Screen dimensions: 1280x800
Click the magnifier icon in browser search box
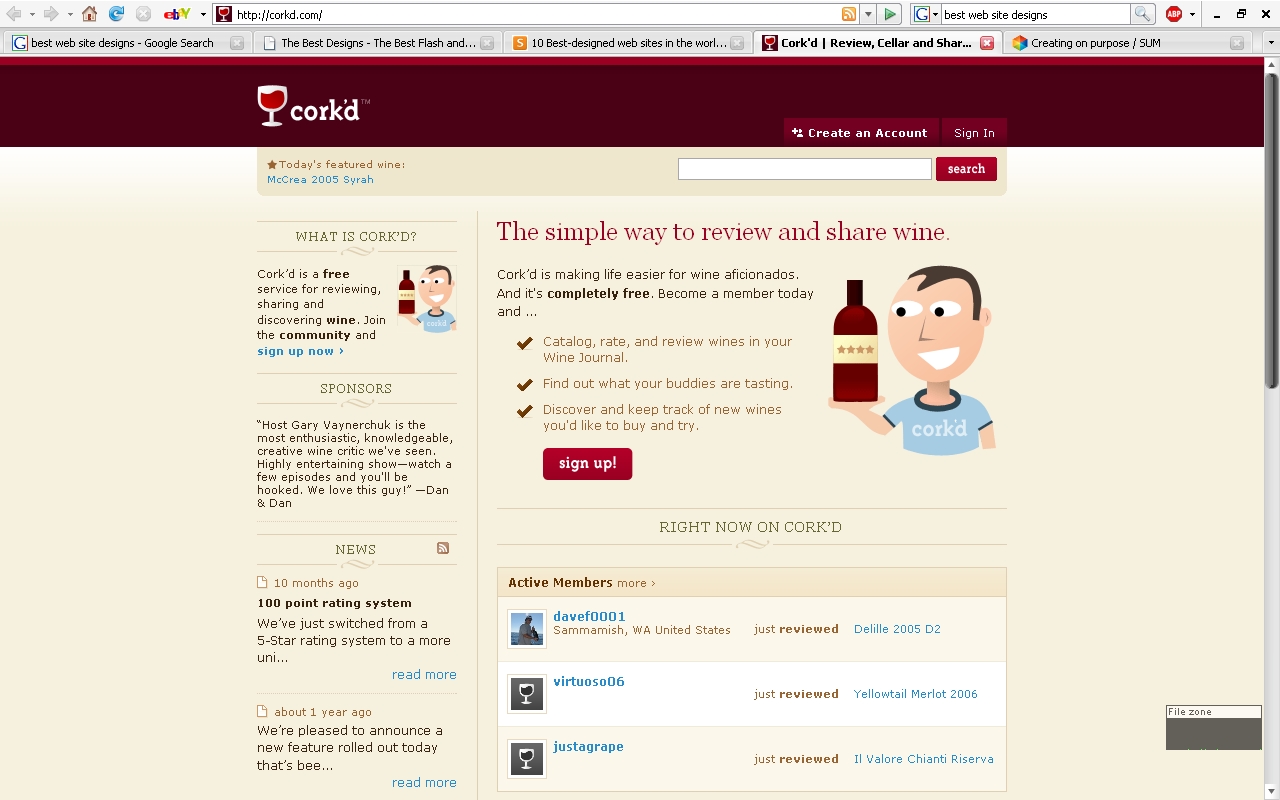coord(1142,14)
